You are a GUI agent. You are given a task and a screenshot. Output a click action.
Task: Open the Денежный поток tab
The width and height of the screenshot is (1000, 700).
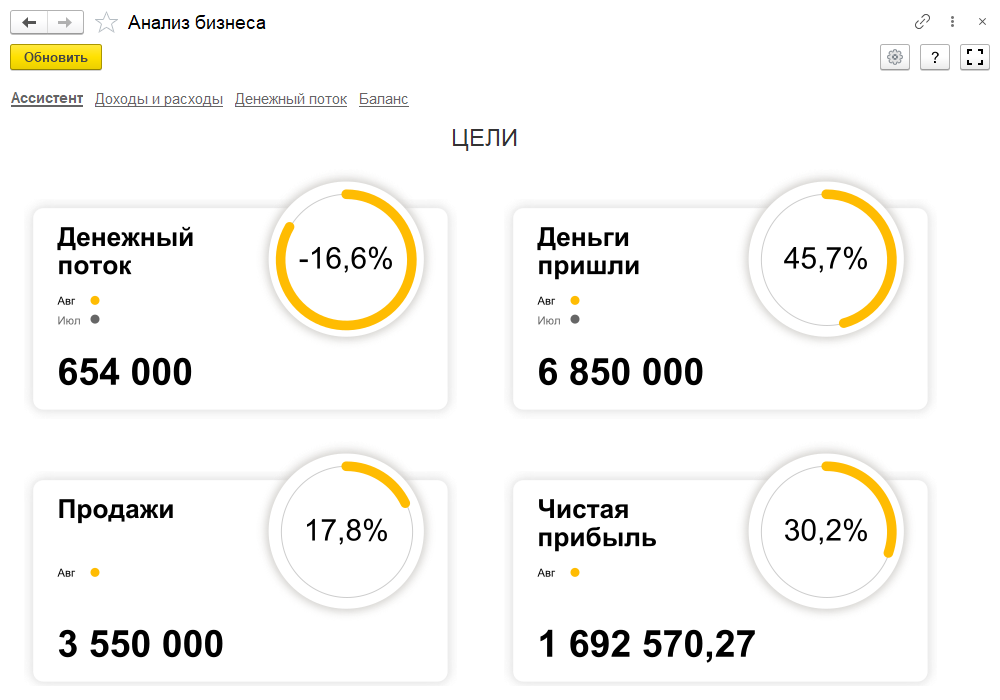click(291, 99)
